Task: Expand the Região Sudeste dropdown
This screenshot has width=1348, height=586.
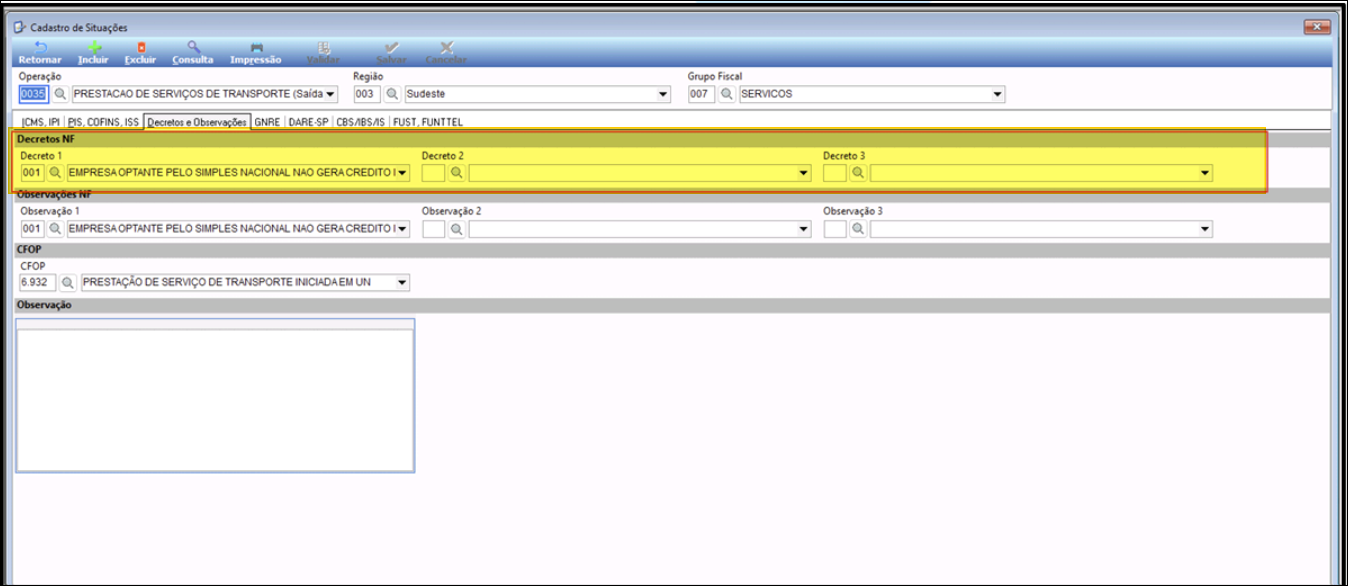Action: pyautogui.click(x=663, y=94)
